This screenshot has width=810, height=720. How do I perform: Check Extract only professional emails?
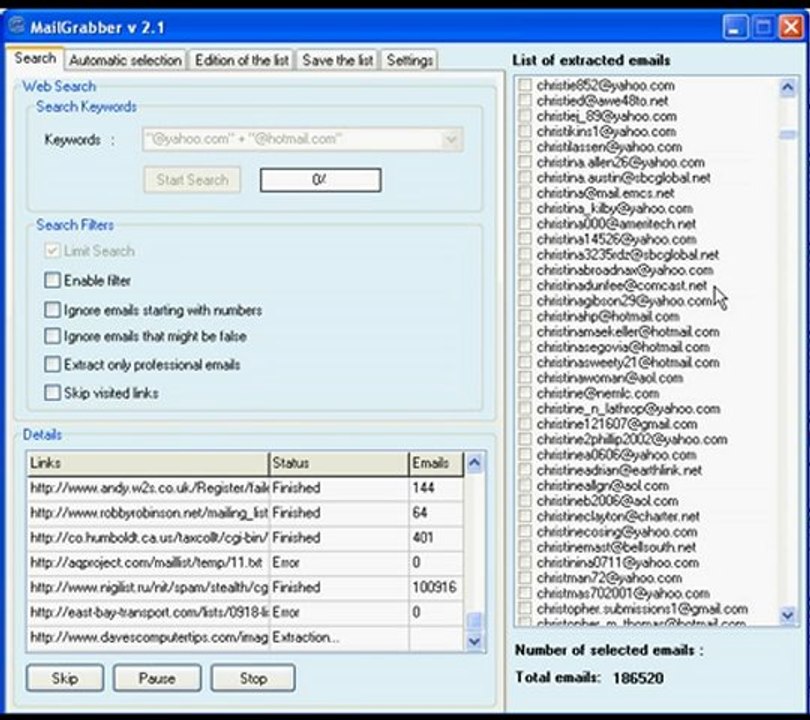52,365
